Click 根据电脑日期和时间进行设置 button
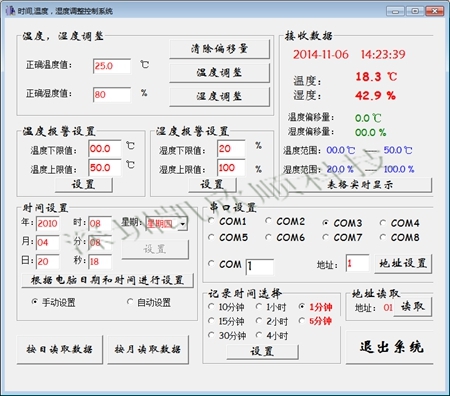Viewport: 450px width, 396px height. click(x=107, y=280)
